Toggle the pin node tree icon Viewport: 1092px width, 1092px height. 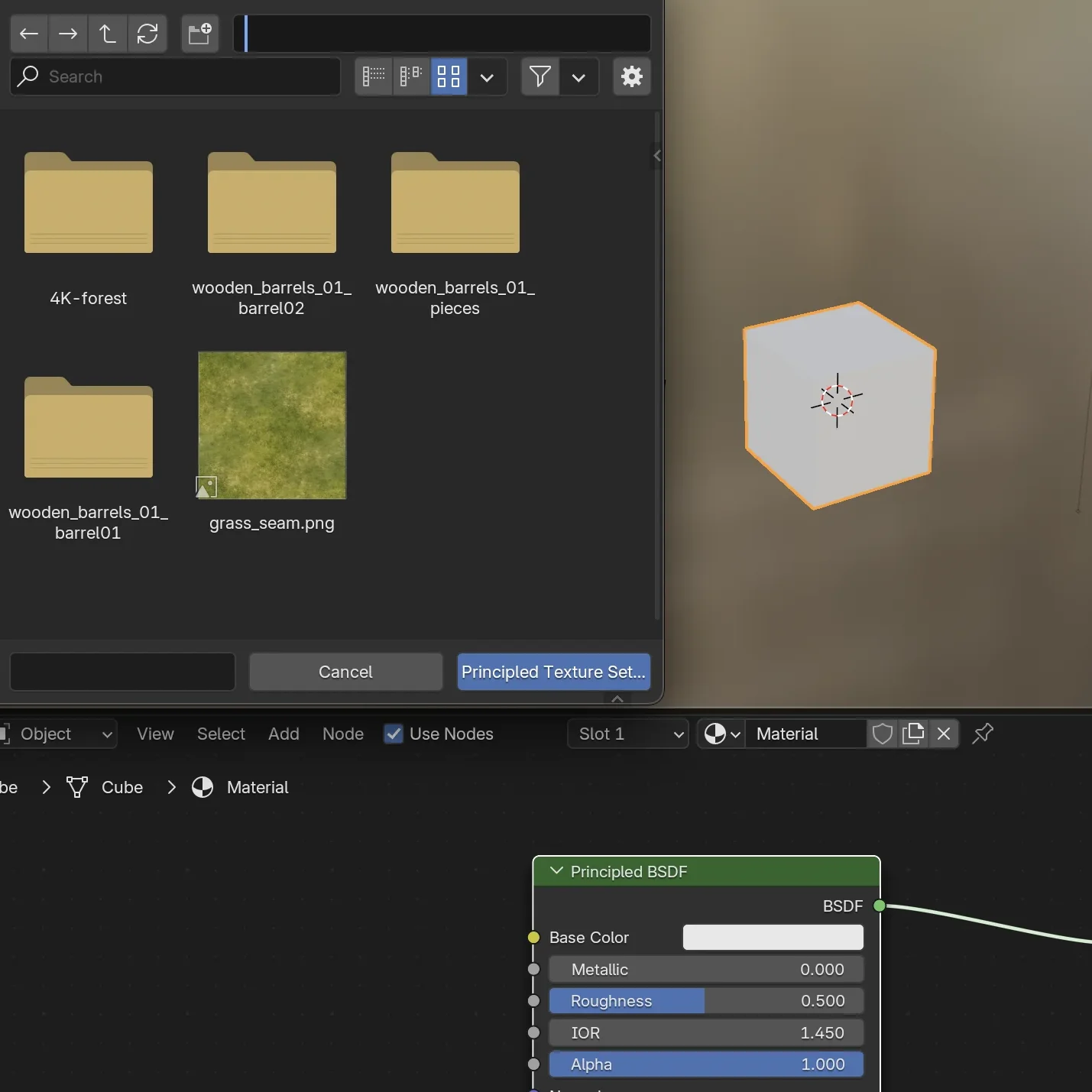click(x=983, y=734)
